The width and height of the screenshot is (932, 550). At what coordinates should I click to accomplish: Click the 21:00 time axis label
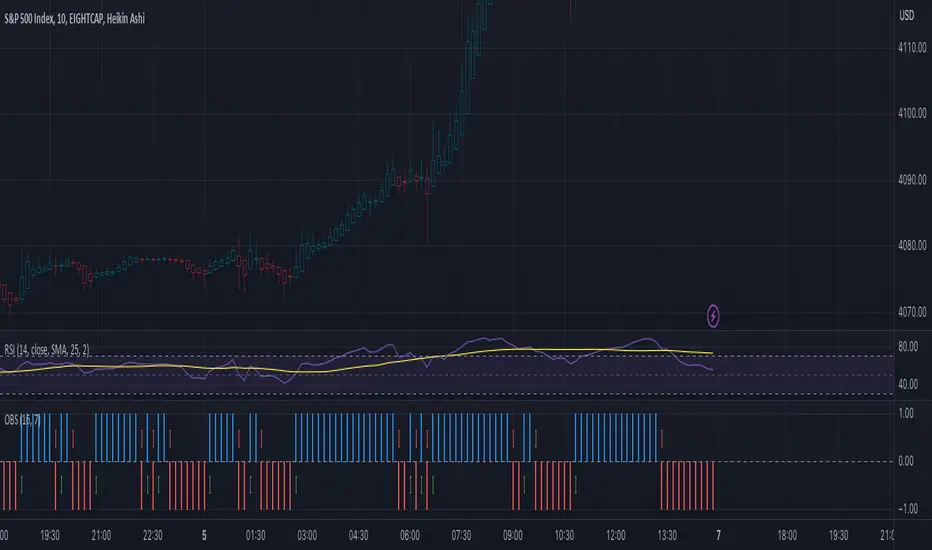tap(101, 536)
